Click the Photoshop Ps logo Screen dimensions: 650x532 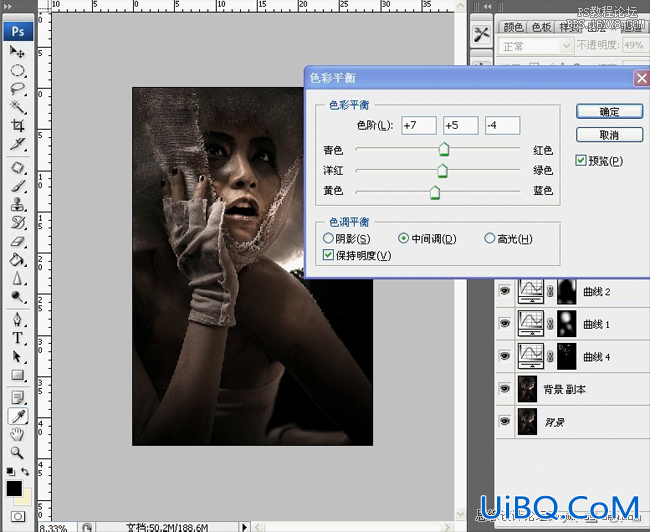(x=18, y=32)
